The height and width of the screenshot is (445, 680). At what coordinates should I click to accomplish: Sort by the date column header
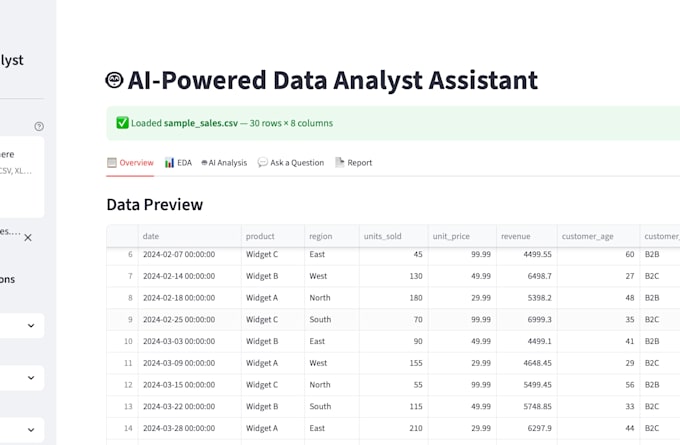pos(190,236)
